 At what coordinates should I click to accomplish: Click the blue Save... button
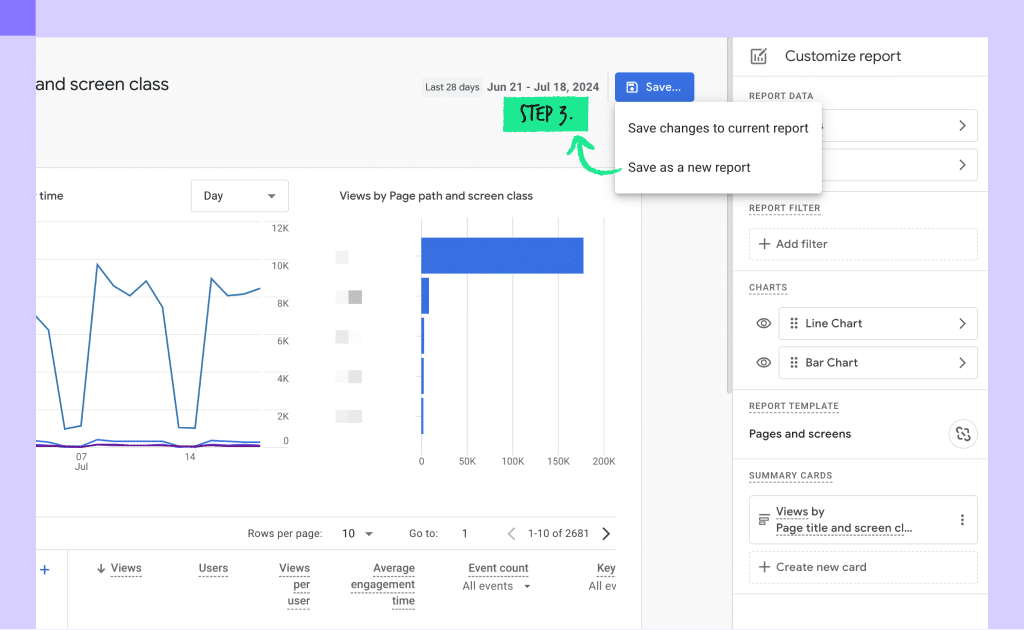click(654, 87)
